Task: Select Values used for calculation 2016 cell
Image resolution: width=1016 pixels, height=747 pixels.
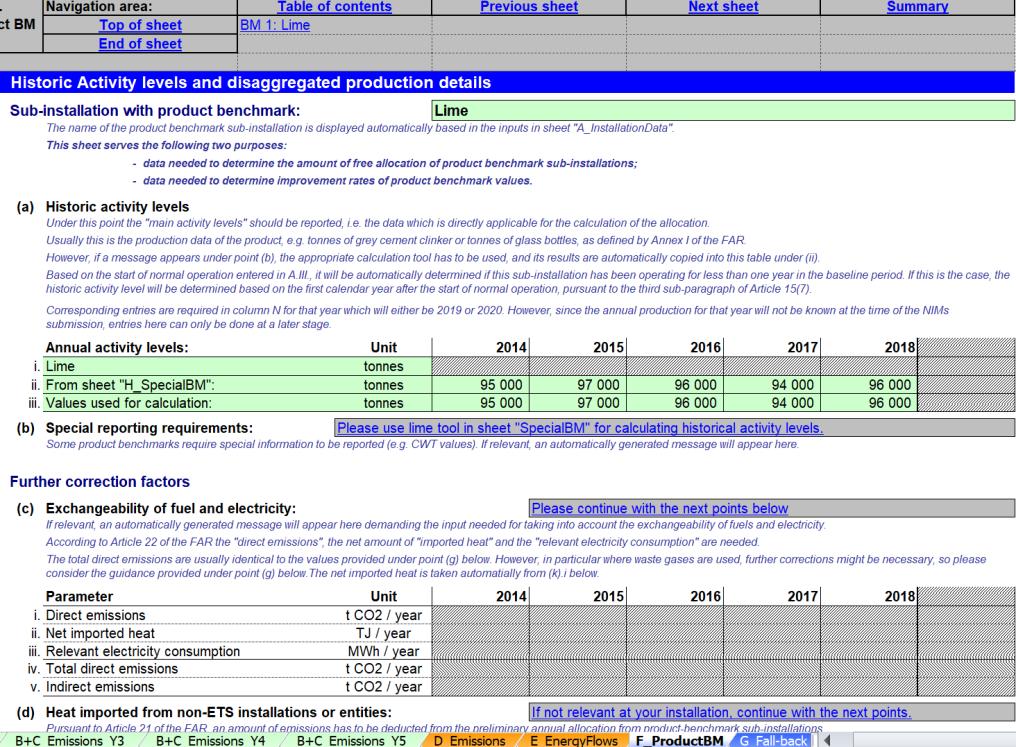Action: (675, 403)
